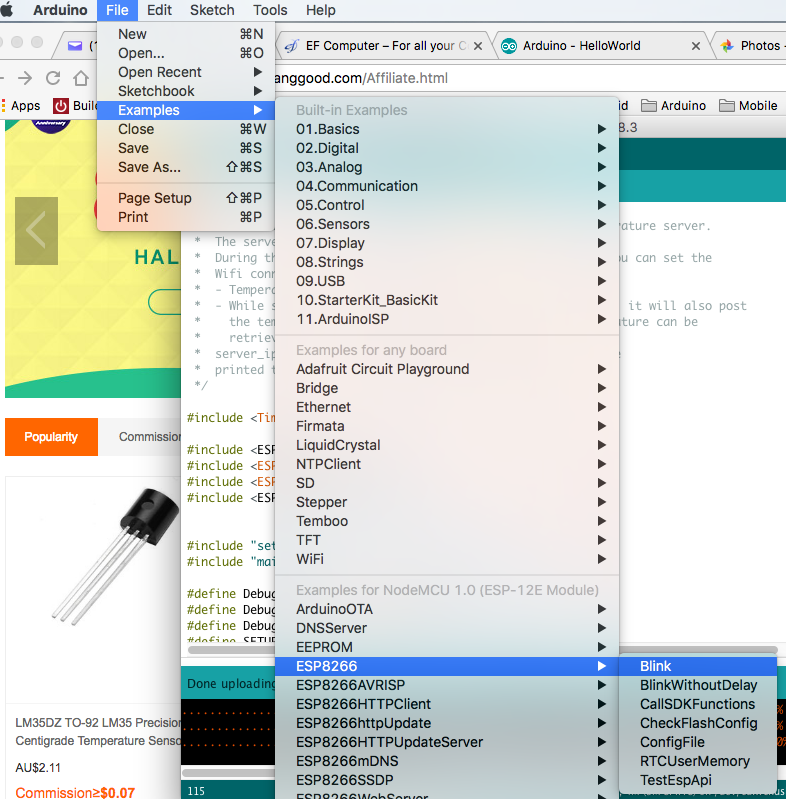Viewport: 786px width, 799px height.
Task: Open the ESP8266AVRISP examples entry
Action: tap(447, 685)
